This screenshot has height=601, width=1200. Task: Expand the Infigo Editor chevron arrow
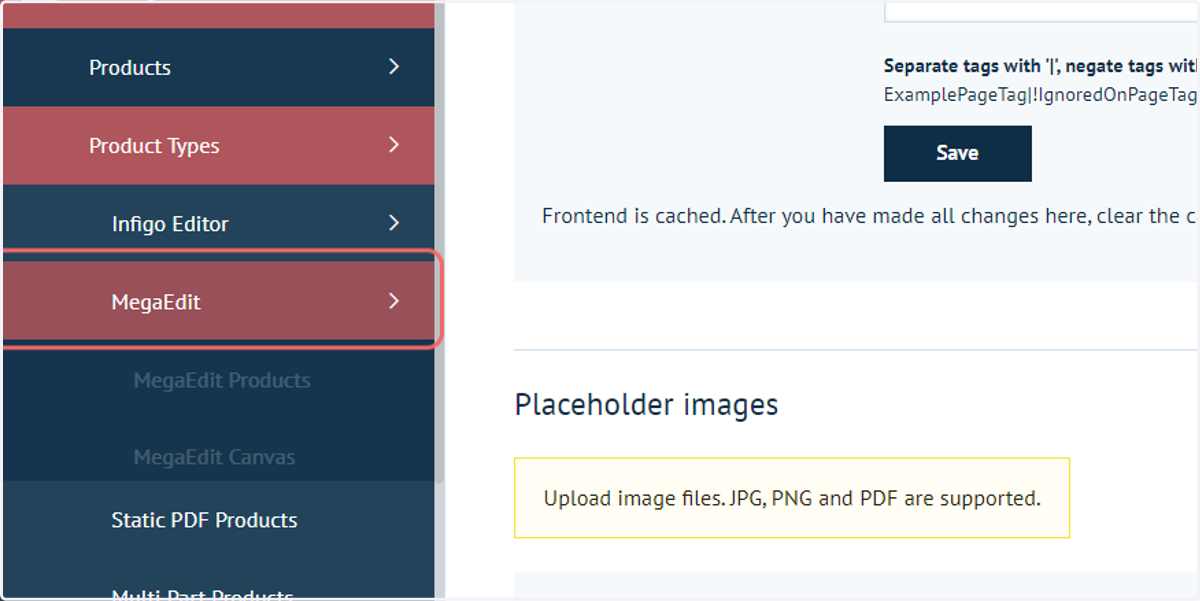(394, 222)
